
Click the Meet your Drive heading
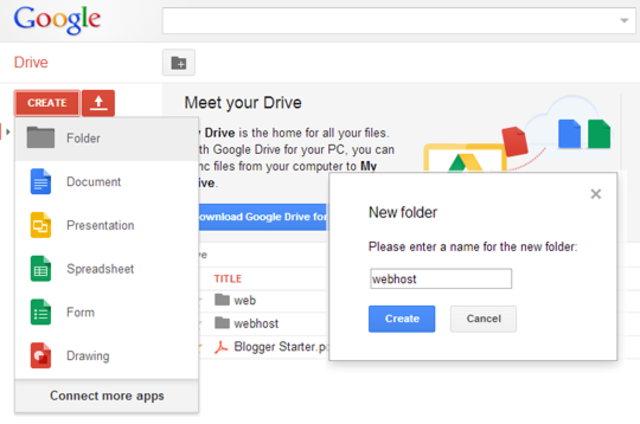(x=243, y=103)
